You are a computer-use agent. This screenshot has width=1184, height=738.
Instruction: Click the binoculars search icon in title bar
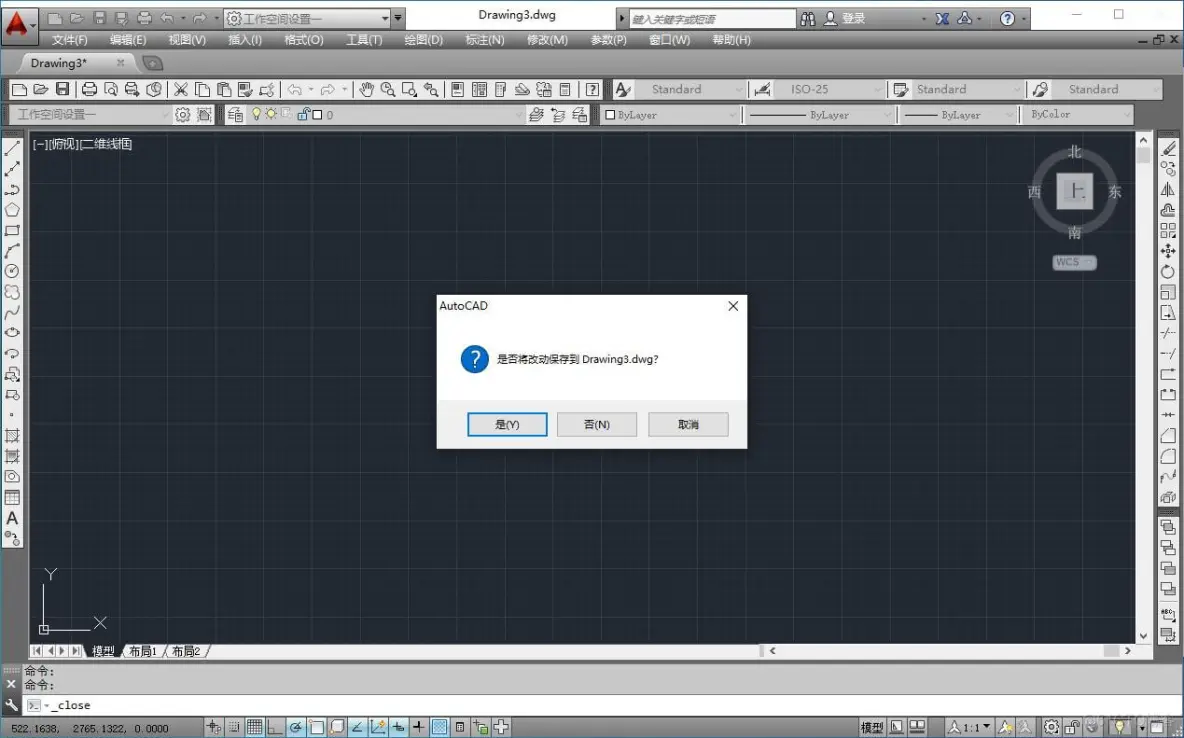(808, 19)
